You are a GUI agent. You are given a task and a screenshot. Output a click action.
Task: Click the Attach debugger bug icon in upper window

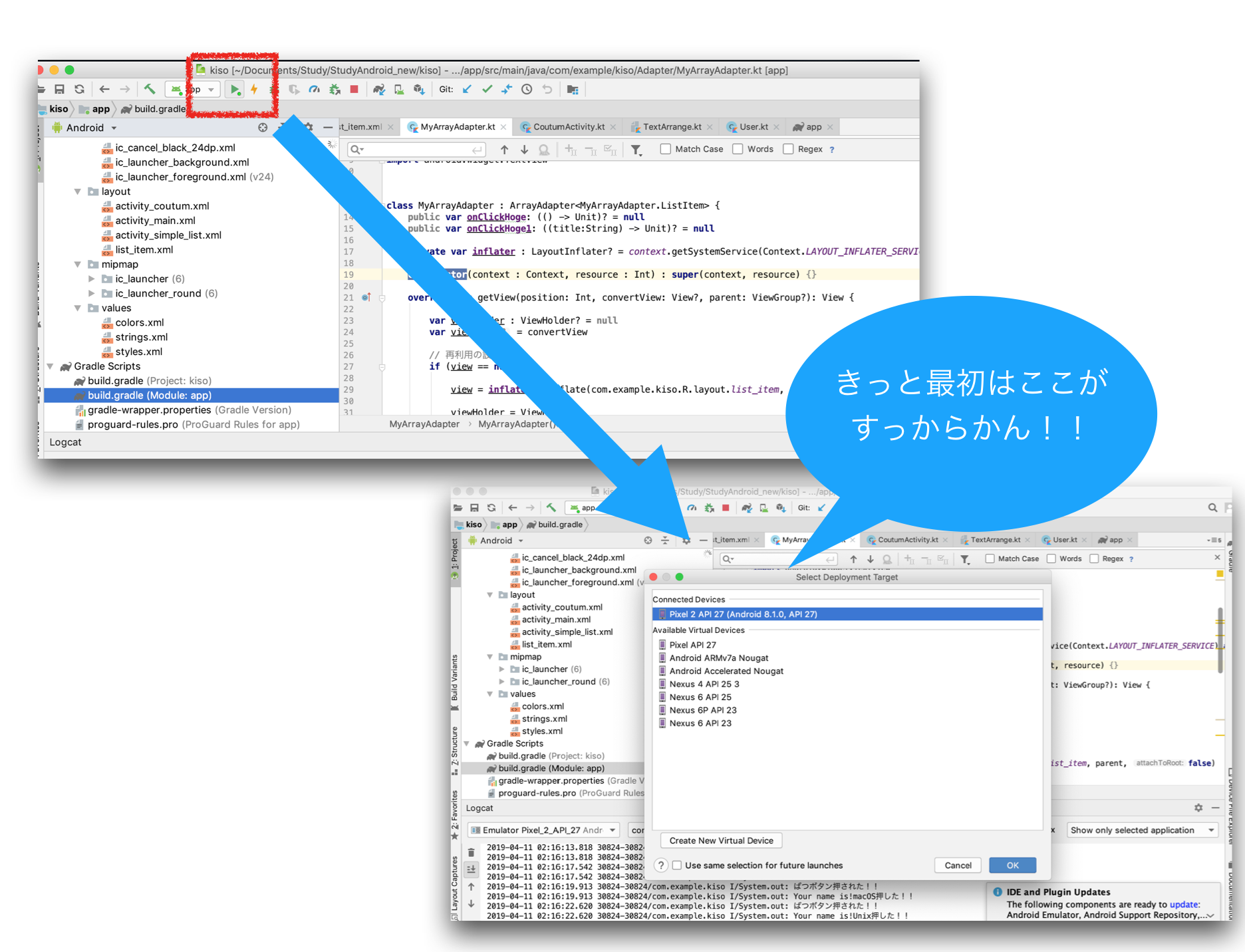coord(334,89)
